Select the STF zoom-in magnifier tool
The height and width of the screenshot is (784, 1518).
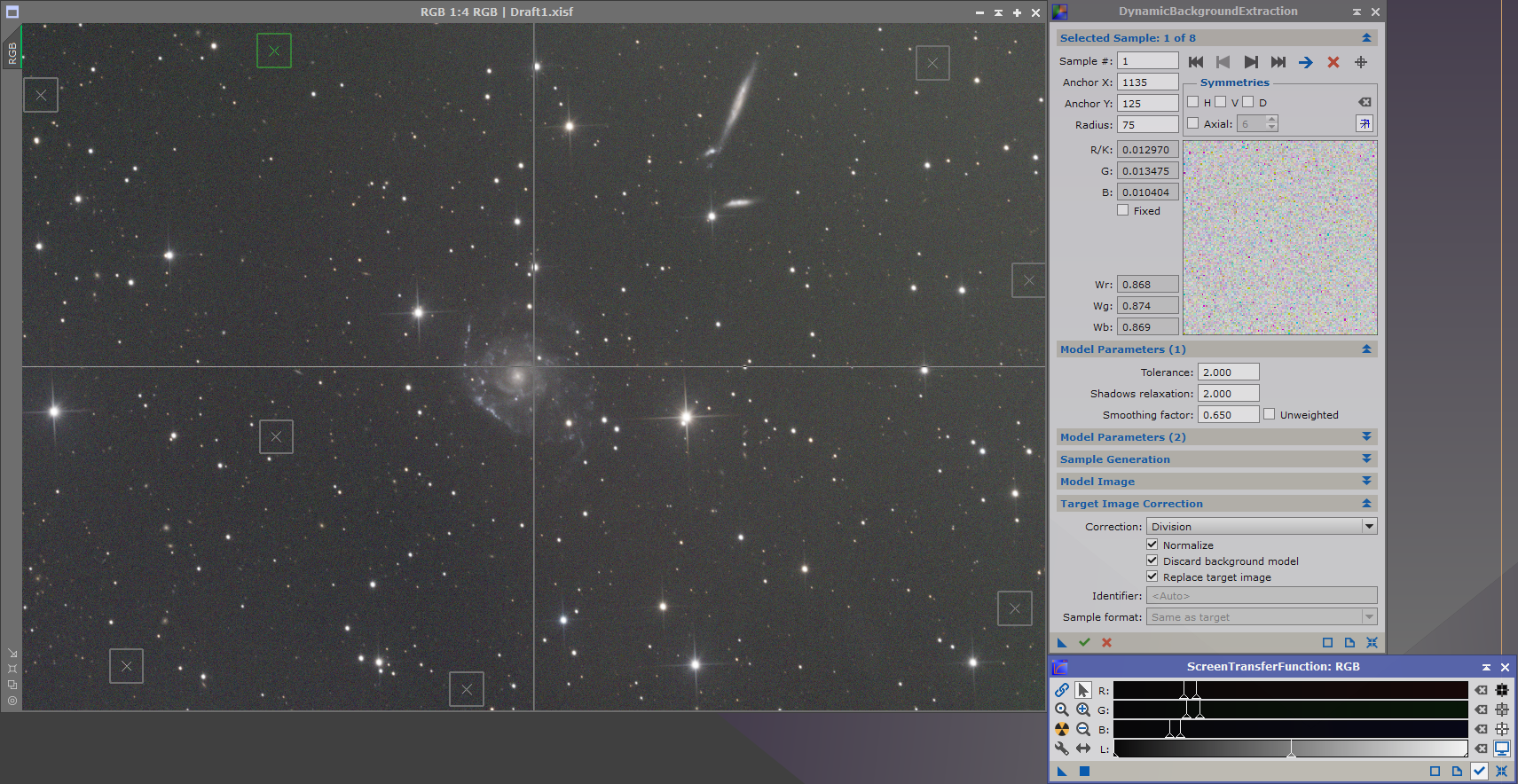point(1083,710)
